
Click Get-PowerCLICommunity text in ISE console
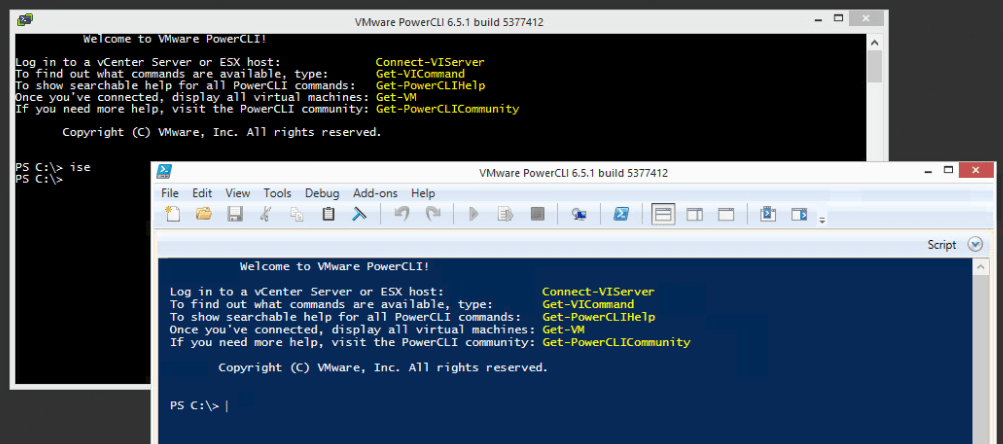(616, 342)
